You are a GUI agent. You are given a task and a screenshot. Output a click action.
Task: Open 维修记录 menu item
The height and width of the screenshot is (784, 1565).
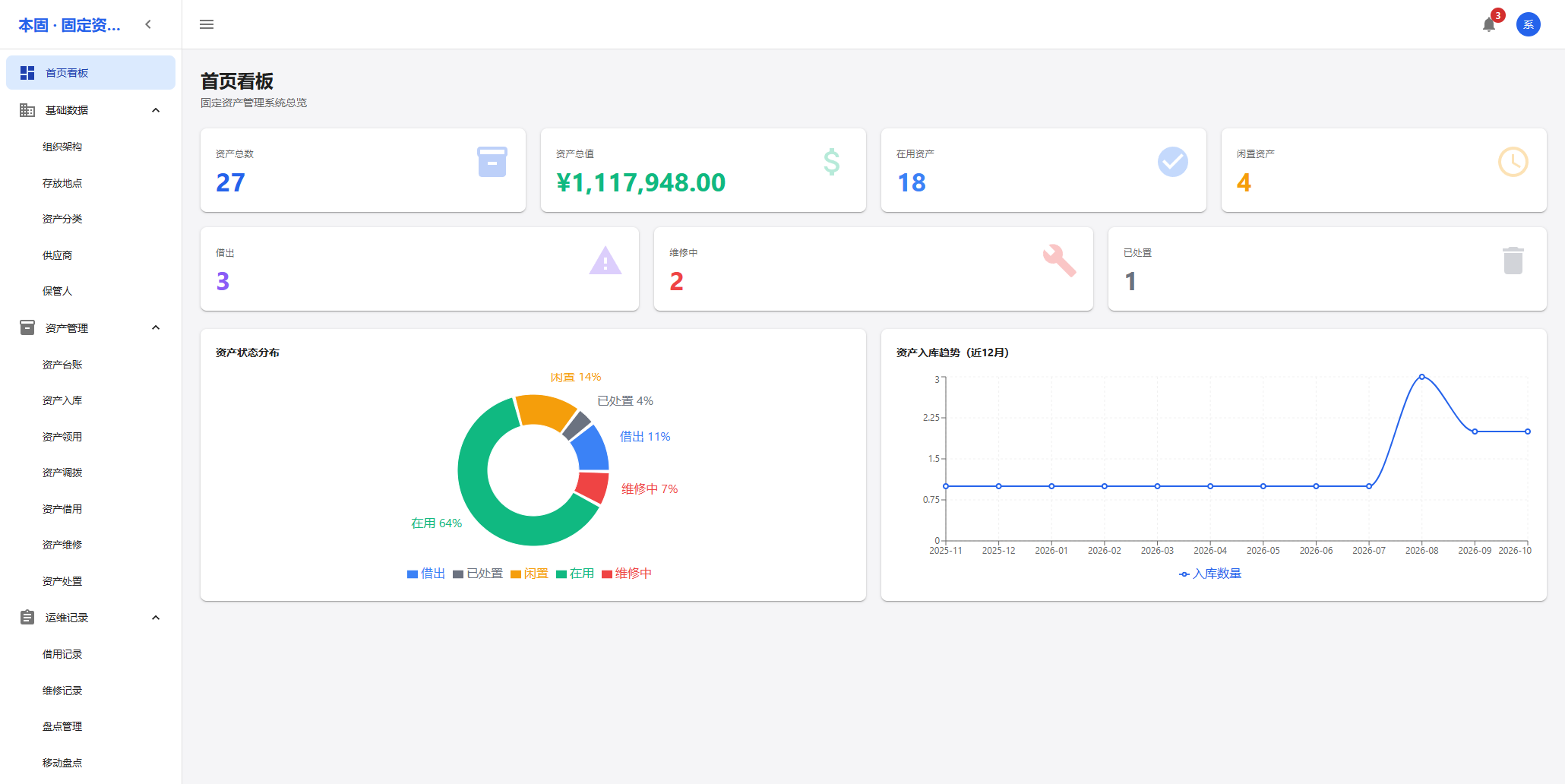[x=90, y=691]
